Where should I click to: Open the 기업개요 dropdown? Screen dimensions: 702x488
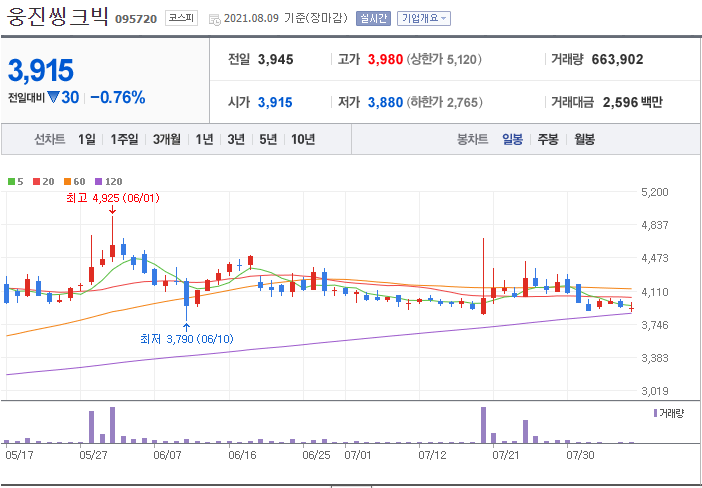[x=424, y=19]
